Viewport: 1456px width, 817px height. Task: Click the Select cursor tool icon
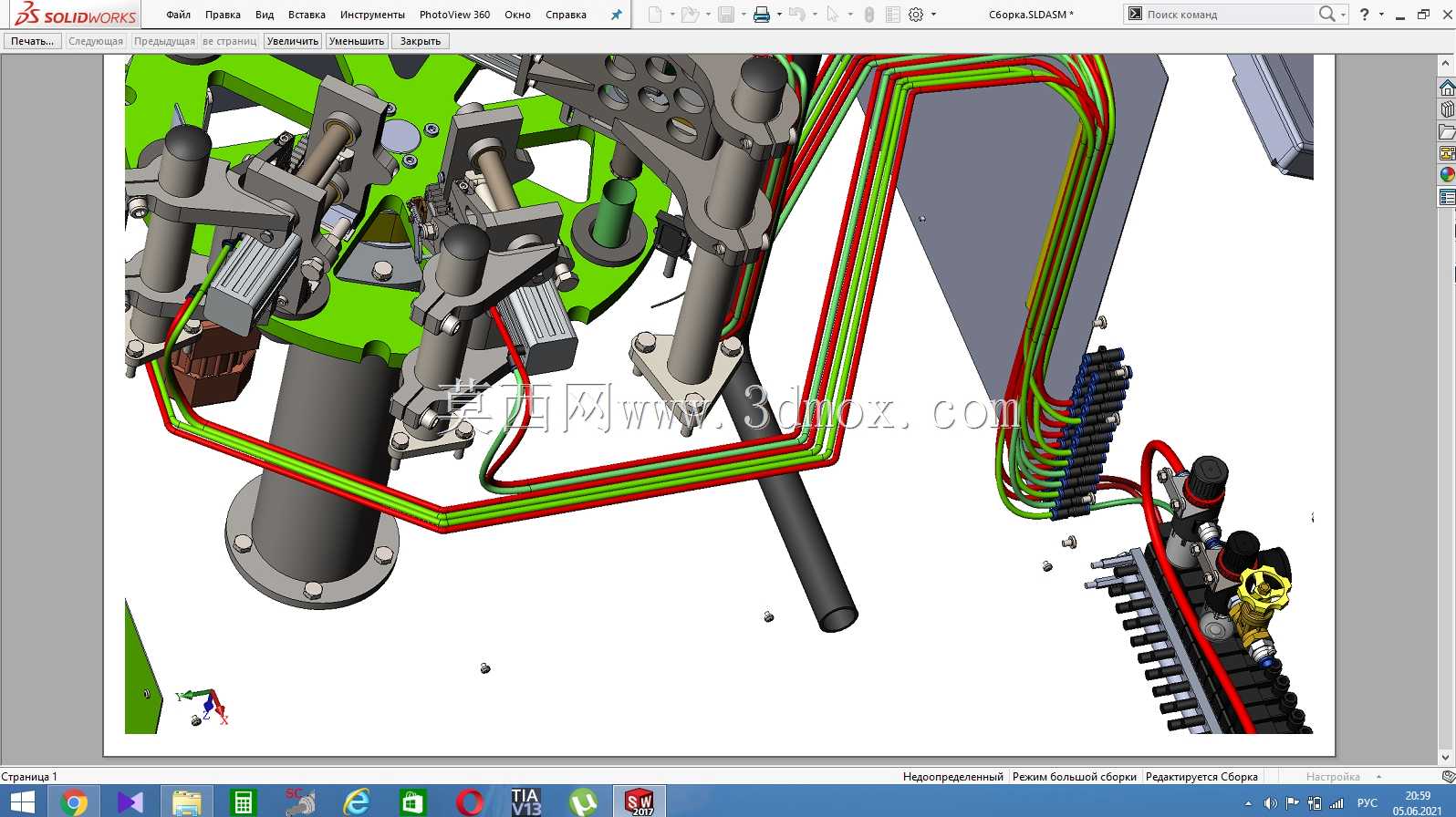click(x=832, y=15)
